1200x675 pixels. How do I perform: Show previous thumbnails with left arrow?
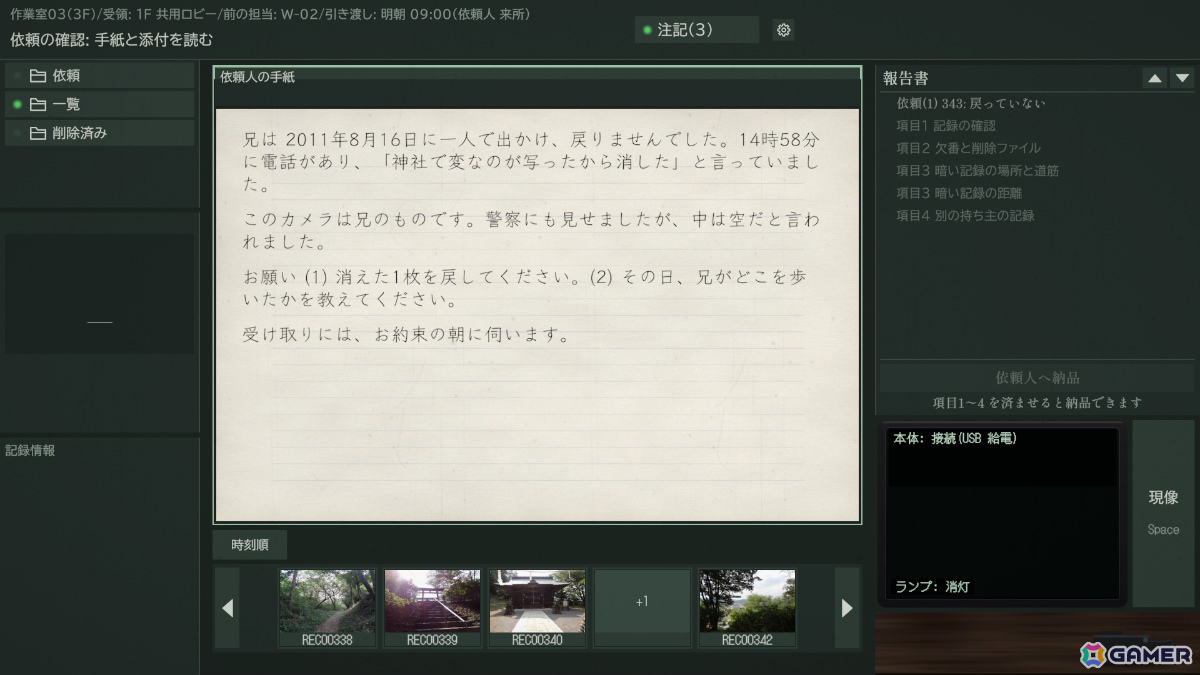coord(227,608)
